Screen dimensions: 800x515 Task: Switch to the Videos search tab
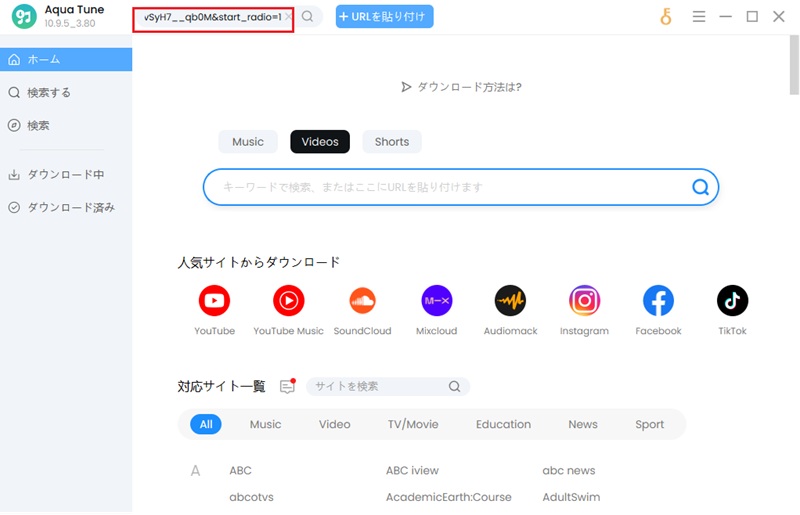click(320, 141)
